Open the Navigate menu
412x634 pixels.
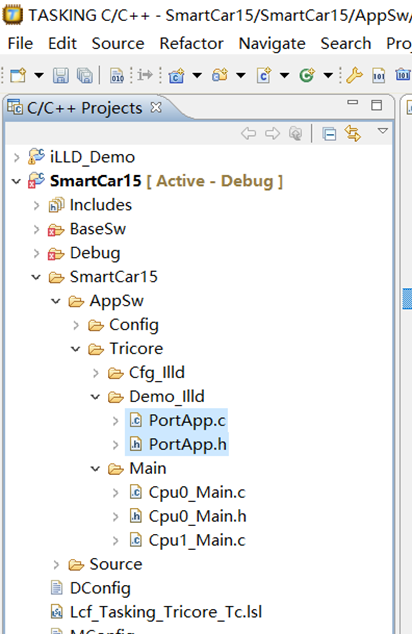(x=272, y=43)
